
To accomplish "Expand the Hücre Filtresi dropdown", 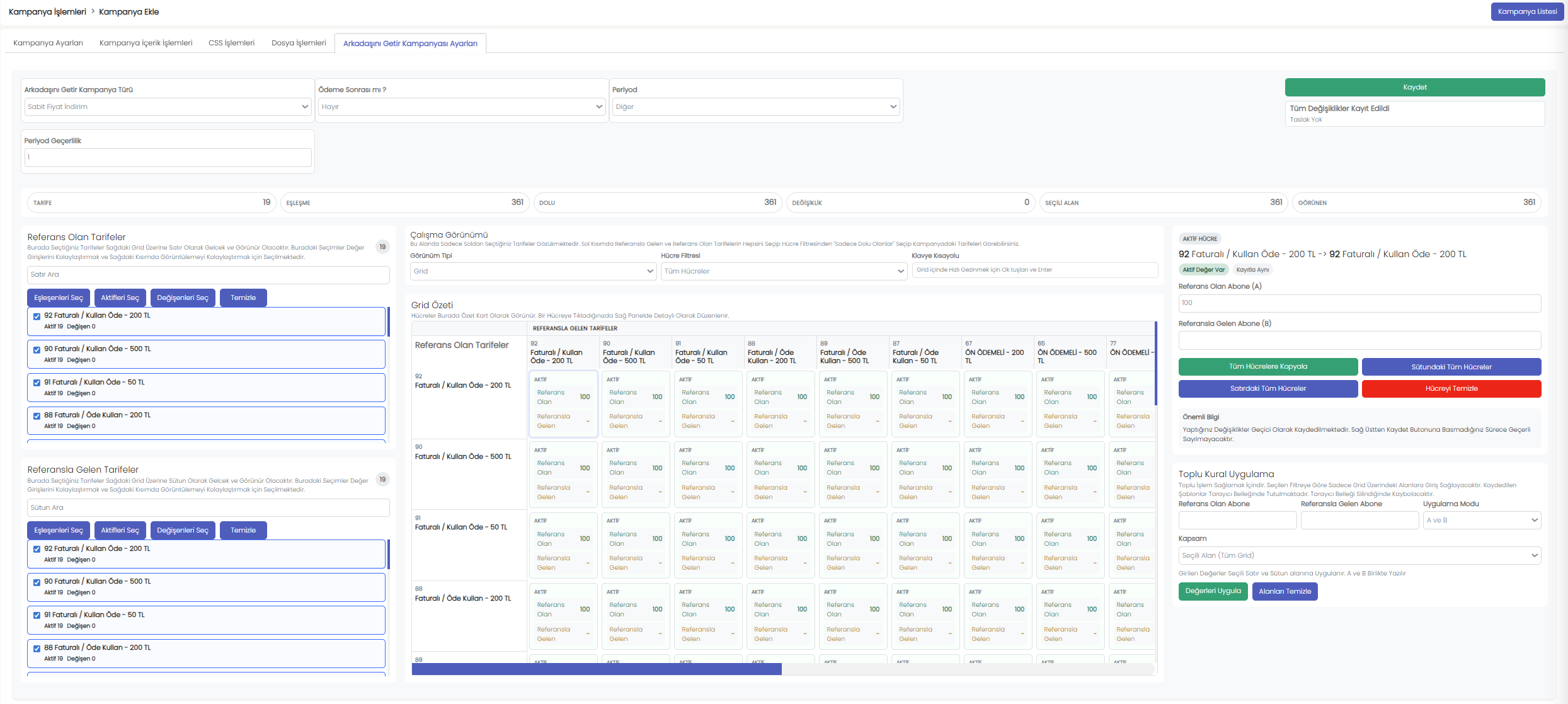I will tap(784, 271).
